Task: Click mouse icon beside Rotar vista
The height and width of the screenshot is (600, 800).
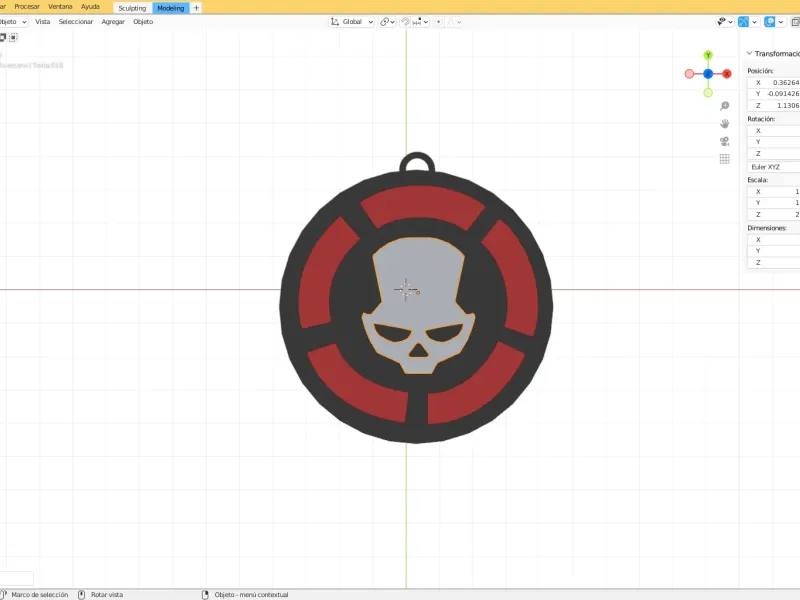Action: click(x=82, y=595)
